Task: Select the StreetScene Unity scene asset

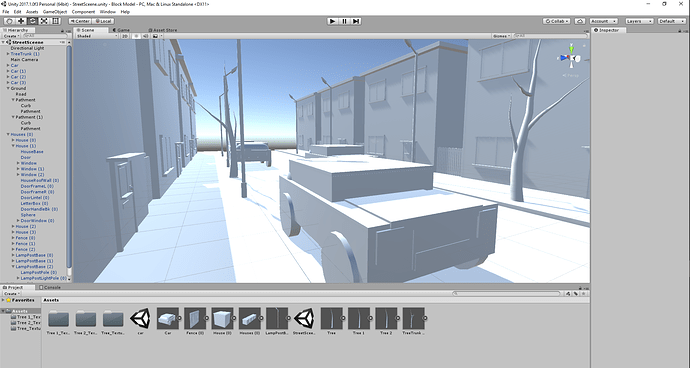Action: coord(304,318)
